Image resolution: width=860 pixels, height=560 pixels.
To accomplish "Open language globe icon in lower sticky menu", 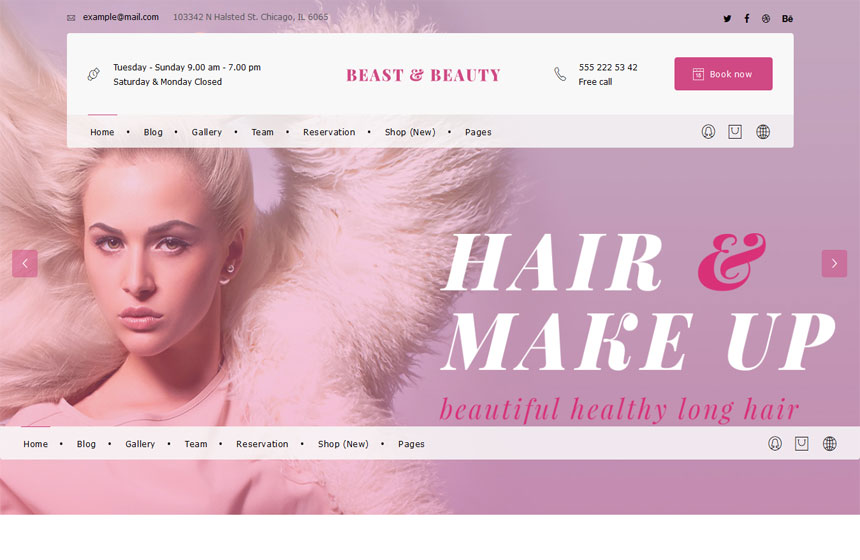I will (829, 443).
